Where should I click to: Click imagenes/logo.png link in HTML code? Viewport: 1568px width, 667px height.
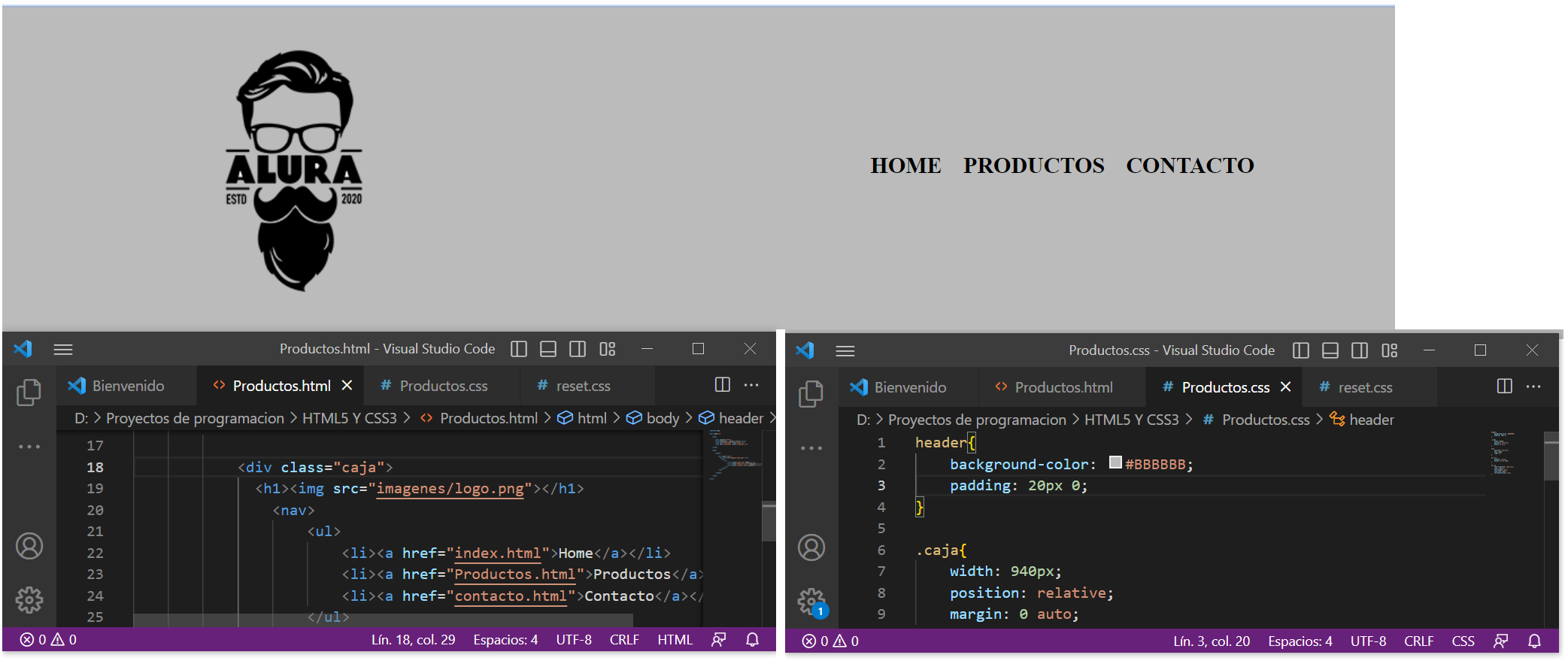point(450,489)
